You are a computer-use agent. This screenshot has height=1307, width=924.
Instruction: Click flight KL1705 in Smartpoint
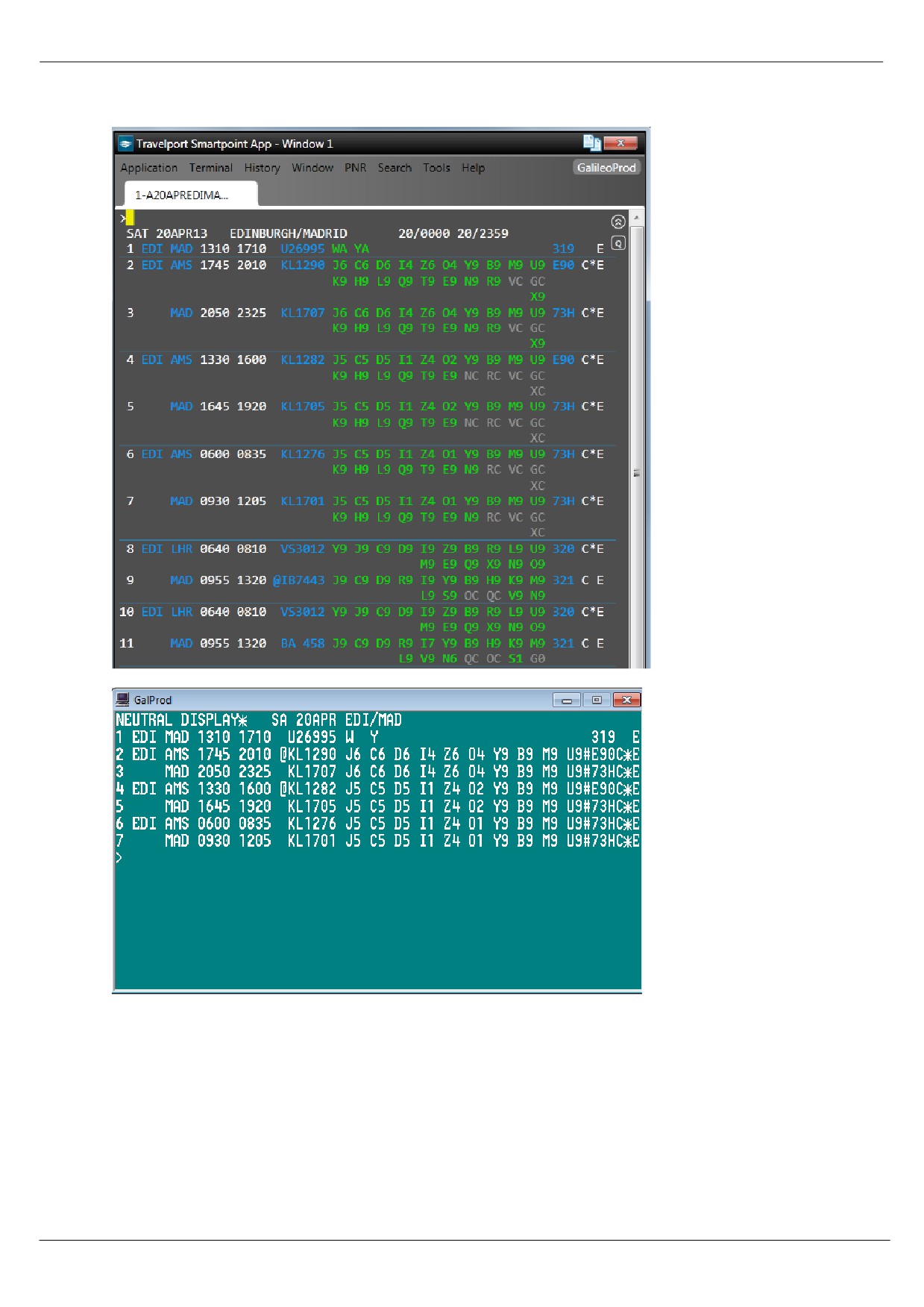click(x=303, y=407)
